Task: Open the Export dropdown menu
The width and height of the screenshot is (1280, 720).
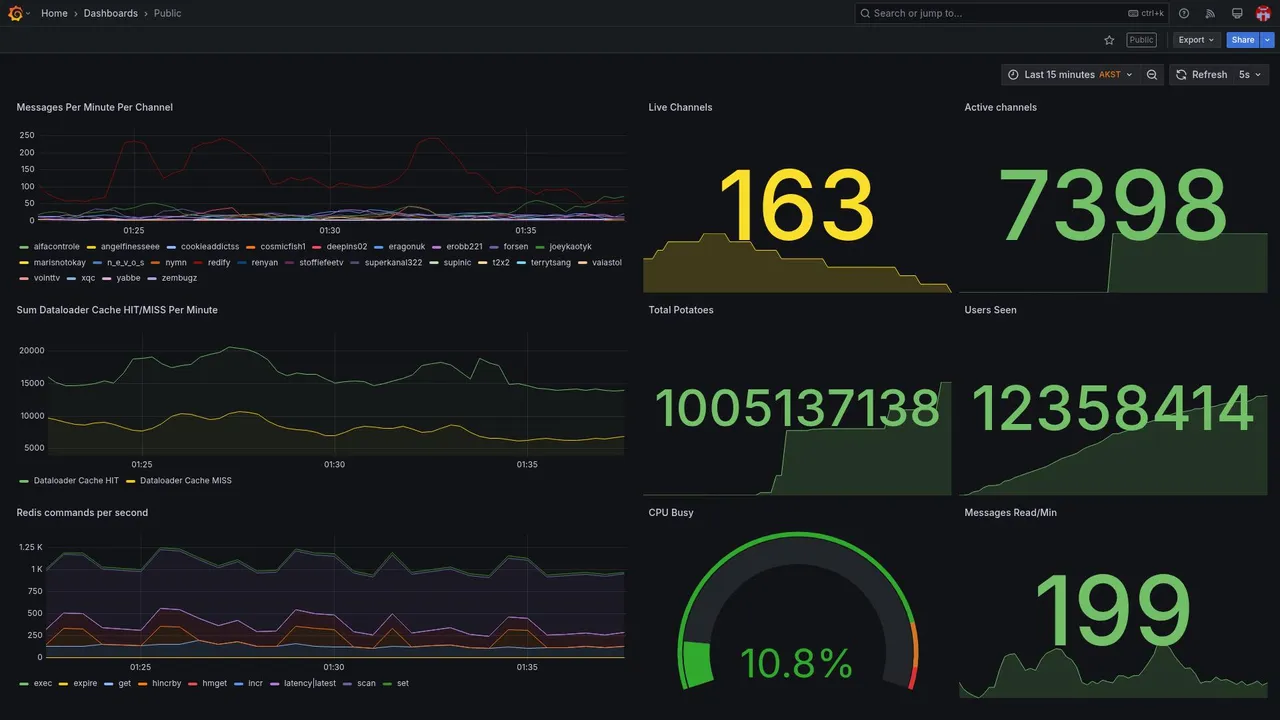Action: pyautogui.click(x=1196, y=40)
